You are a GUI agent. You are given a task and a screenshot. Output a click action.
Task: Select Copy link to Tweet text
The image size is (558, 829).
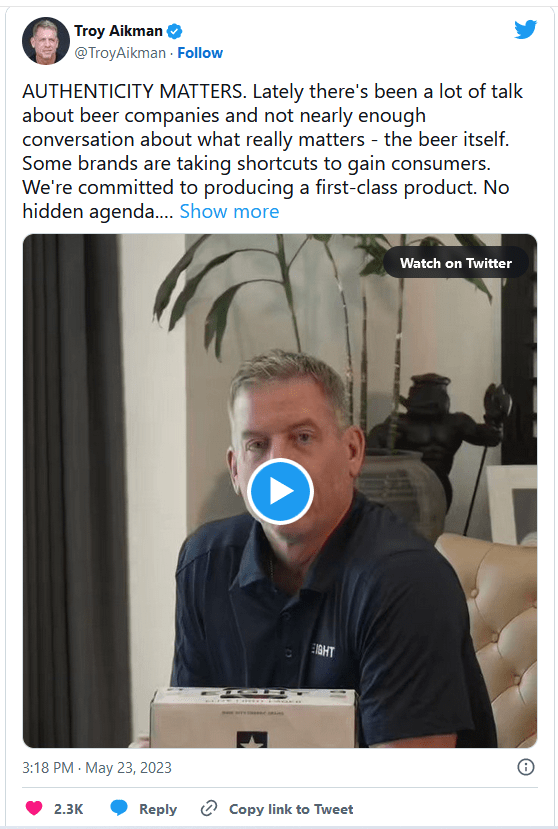[x=291, y=809]
